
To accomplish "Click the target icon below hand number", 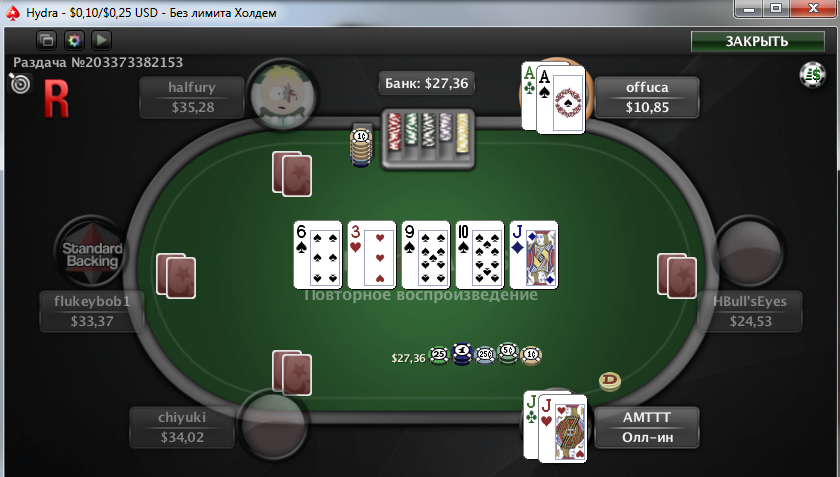I will (20, 84).
